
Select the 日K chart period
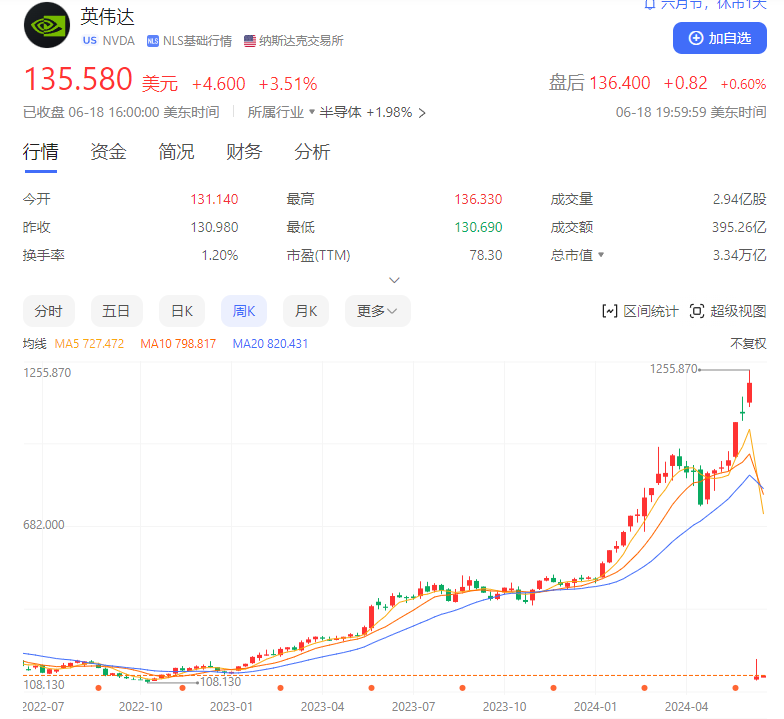[x=182, y=311]
